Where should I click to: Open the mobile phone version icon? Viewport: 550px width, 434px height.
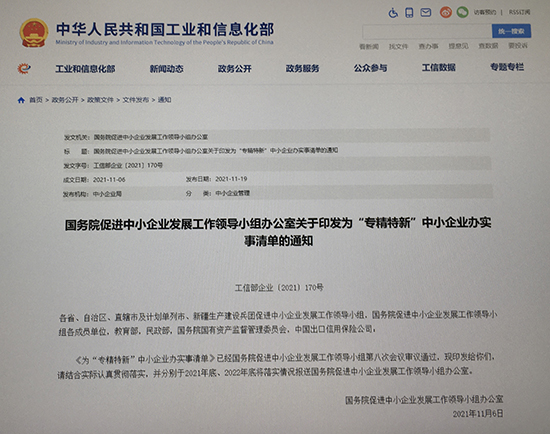[409, 13]
